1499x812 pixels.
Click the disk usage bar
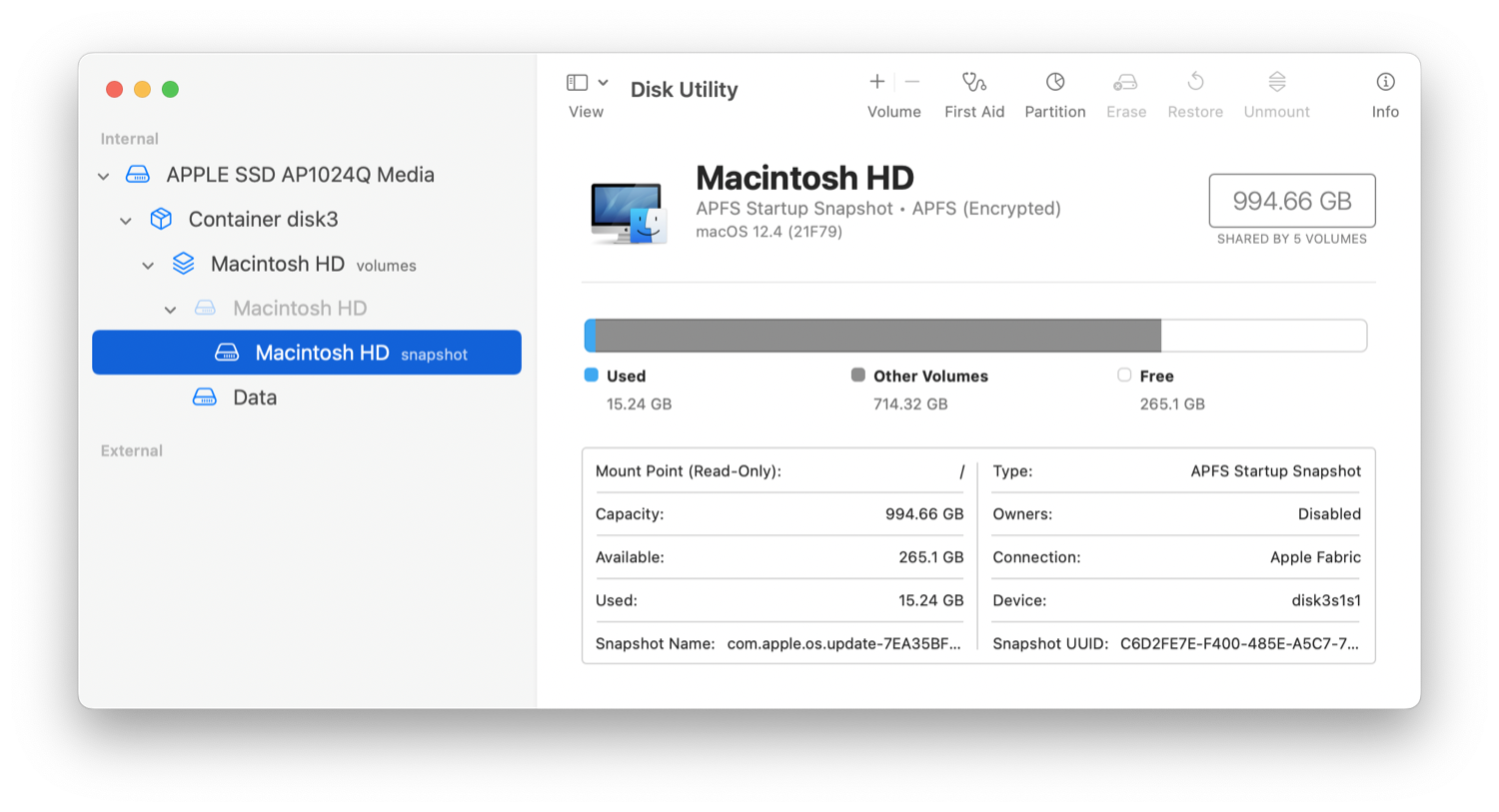[x=975, y=336]
